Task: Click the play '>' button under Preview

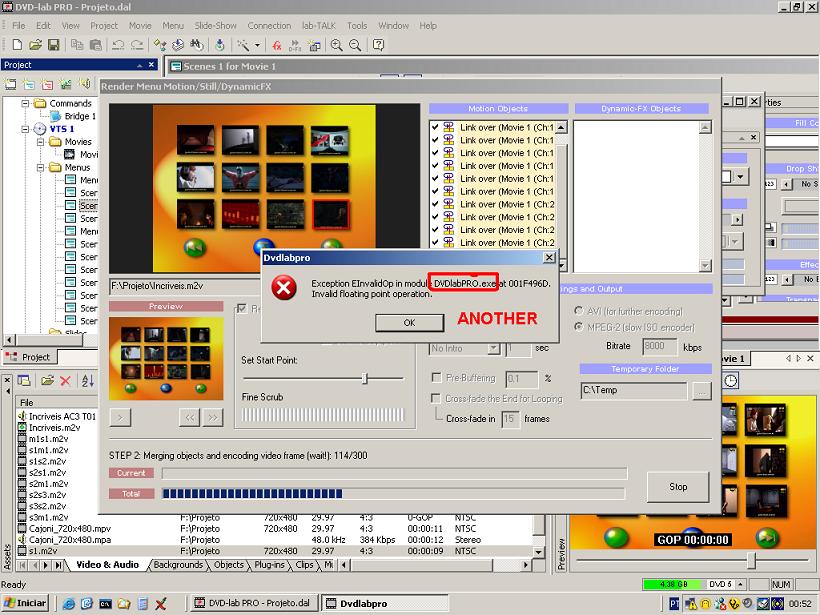Action: pos(120,417)
